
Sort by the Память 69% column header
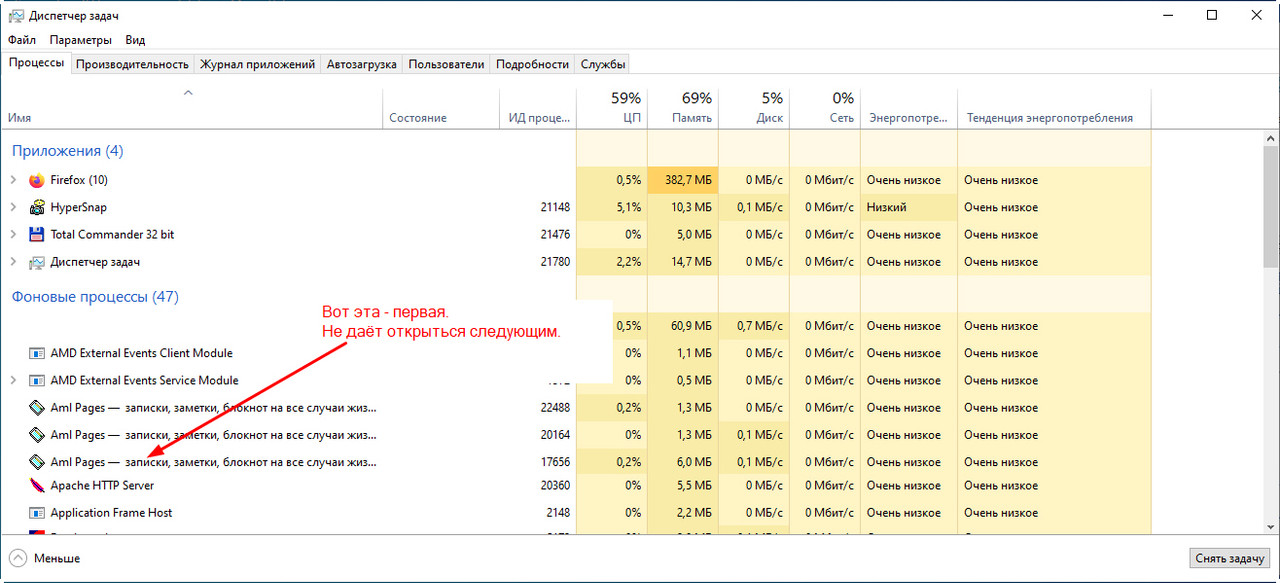click(x=683, y=108)
